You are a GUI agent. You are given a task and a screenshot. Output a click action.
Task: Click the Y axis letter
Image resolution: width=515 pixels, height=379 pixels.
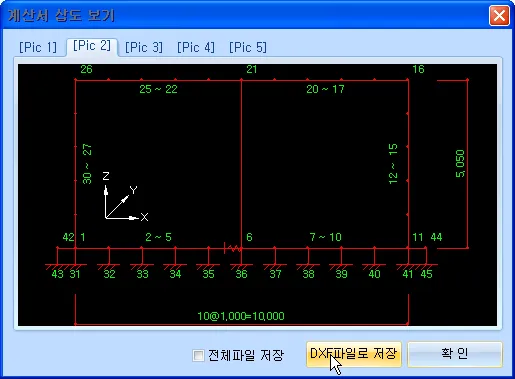click(x=134, y=190)
